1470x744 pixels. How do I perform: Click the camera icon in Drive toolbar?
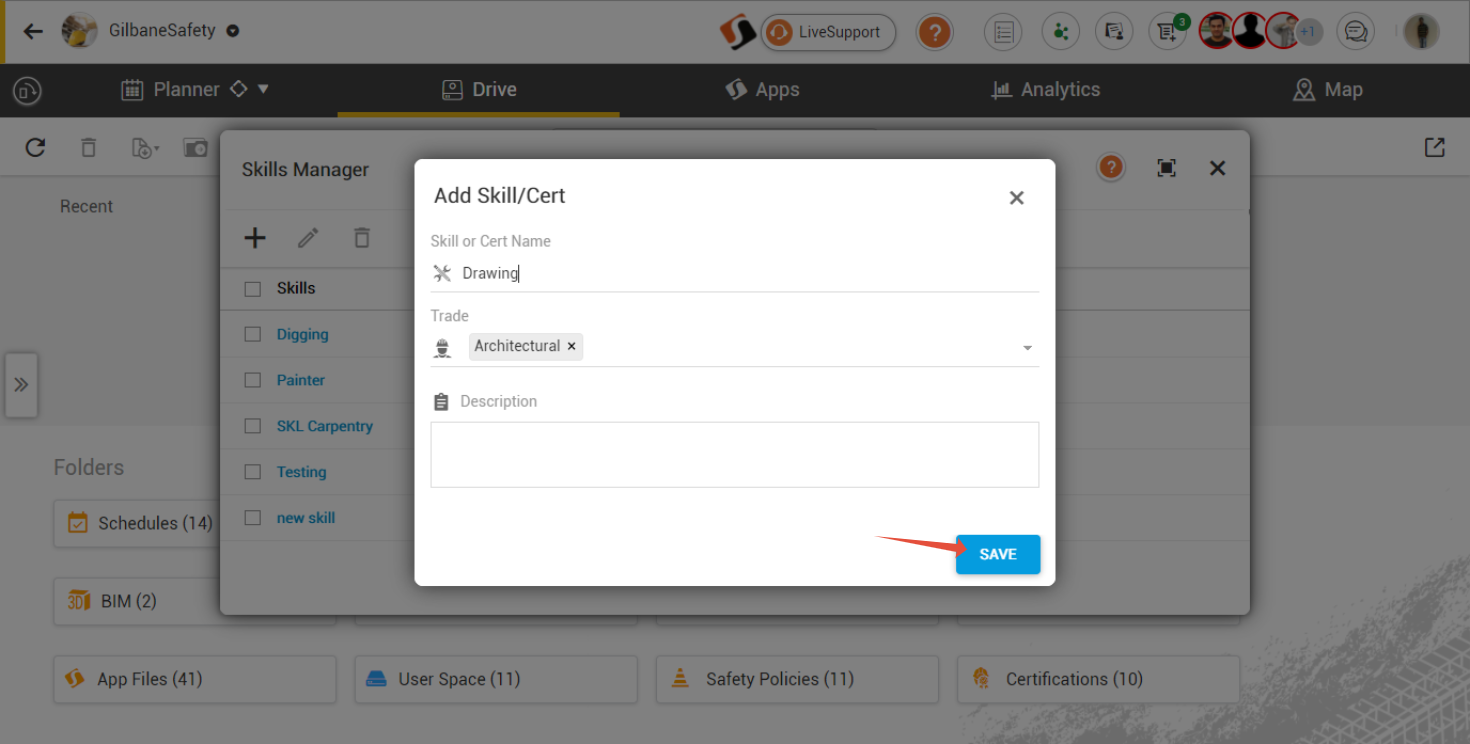click(196, 148)
